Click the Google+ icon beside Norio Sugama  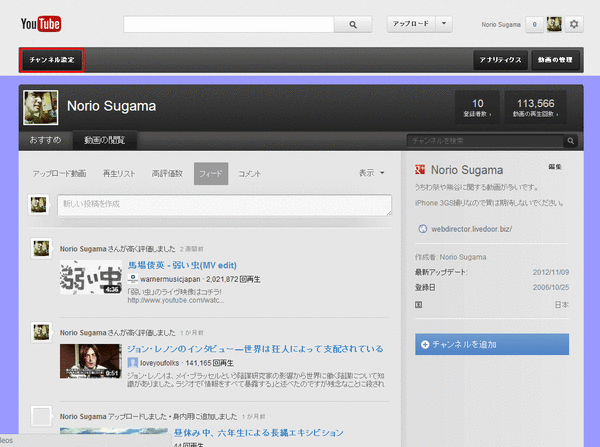[x=420, y=170]
